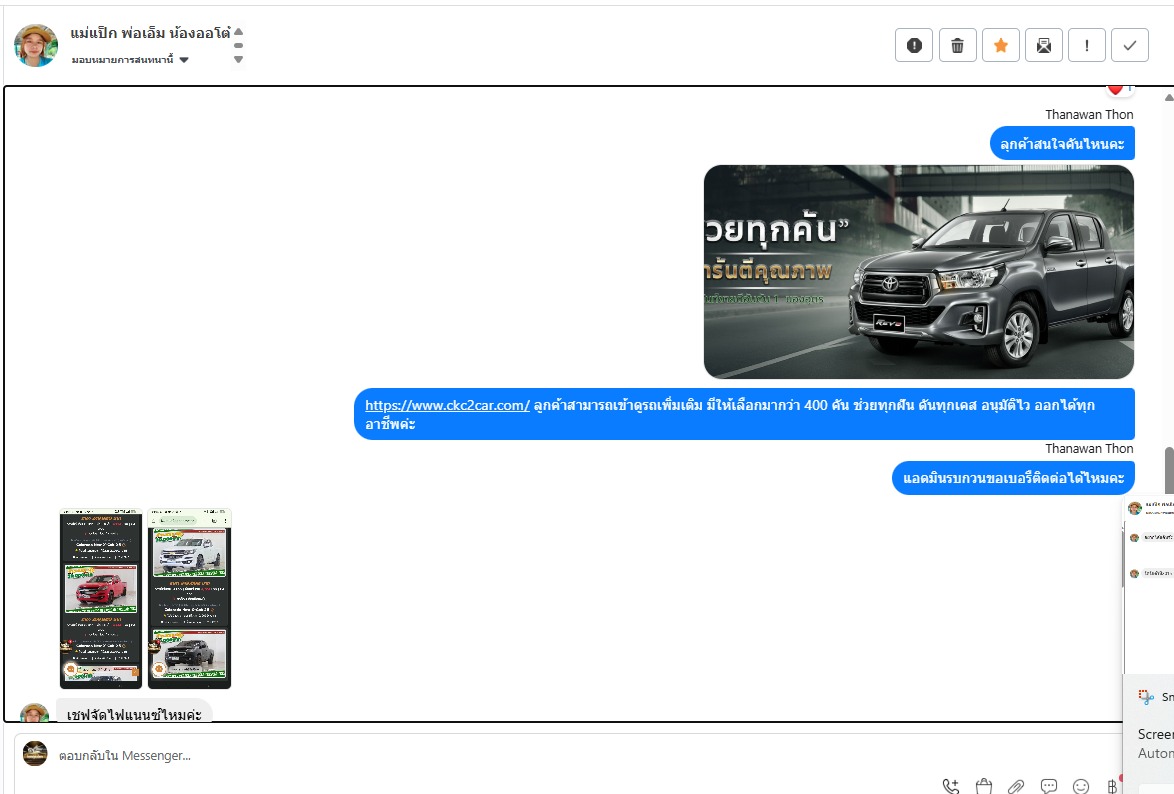The height and width of the screenshot is (794, 1174).
Task: Click the customer's profile avatar in header
Action: click(36, 46)
